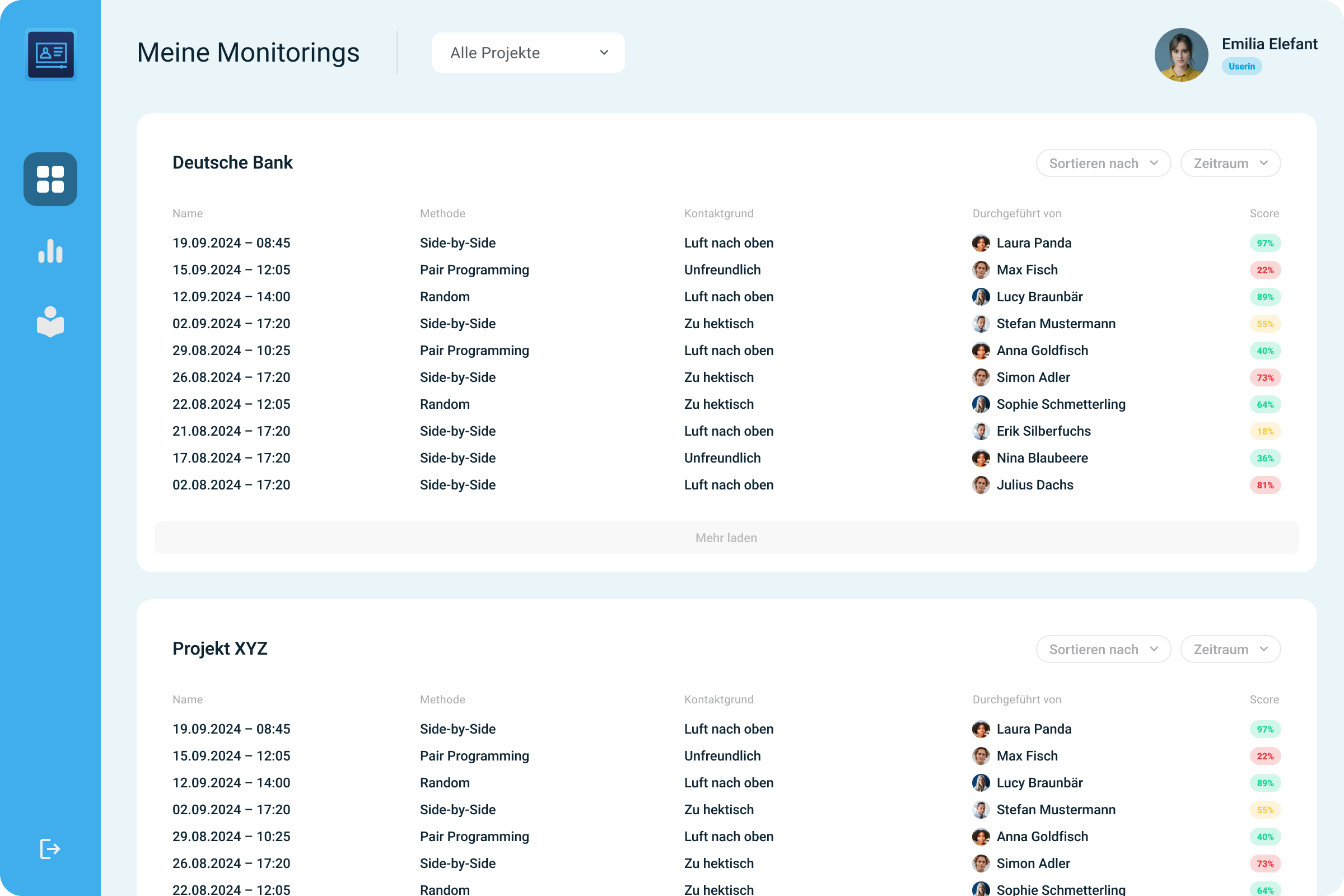Click the Score column header in Deutsche Bank
This screenshot has height=896, width=1344.
(x=1263, y=214)
